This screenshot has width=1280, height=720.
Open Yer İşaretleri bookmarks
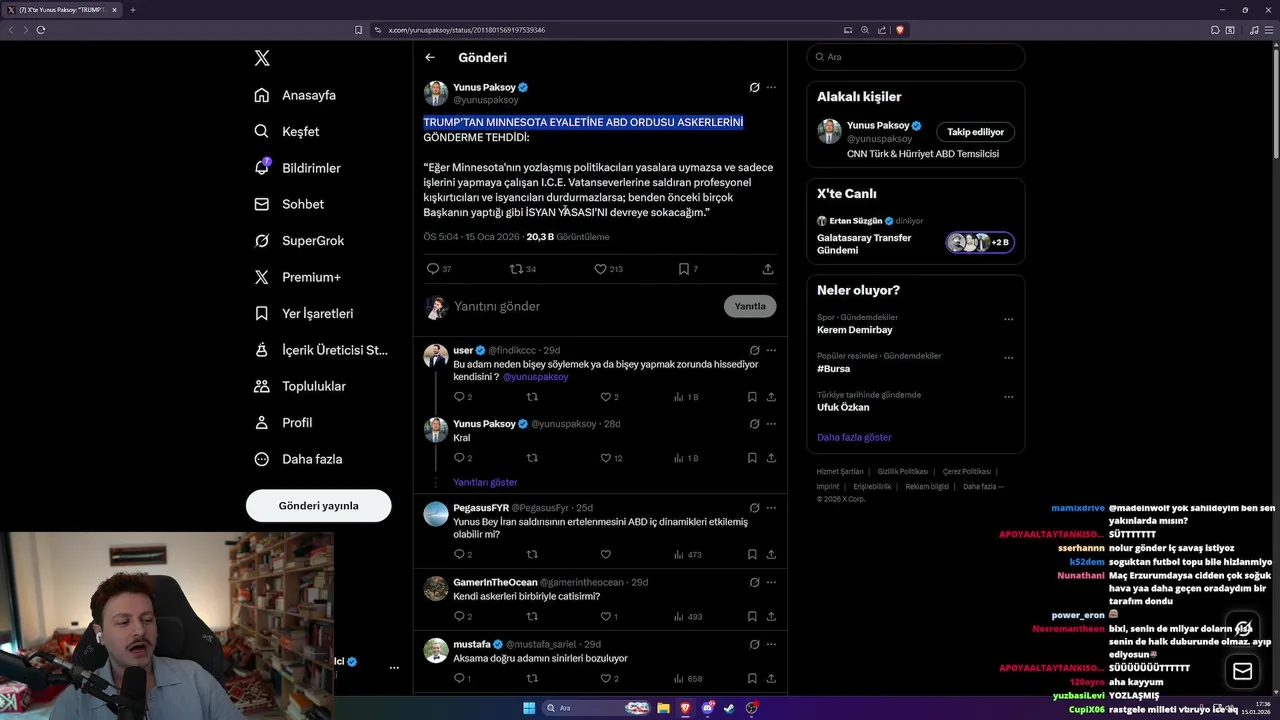[x=303, y=313]
